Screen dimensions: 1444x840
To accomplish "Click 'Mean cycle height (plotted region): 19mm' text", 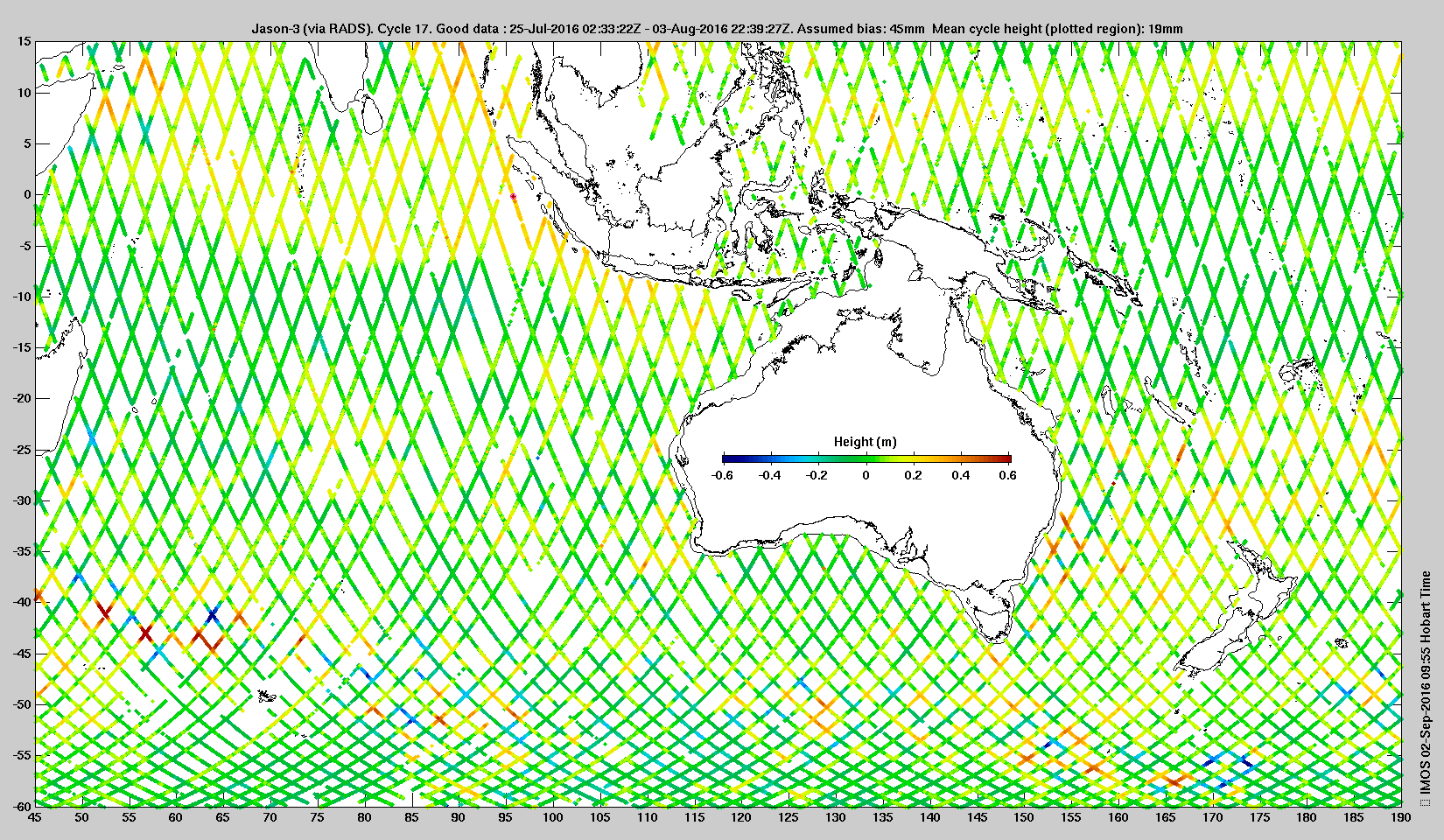I will point(1057,29).
